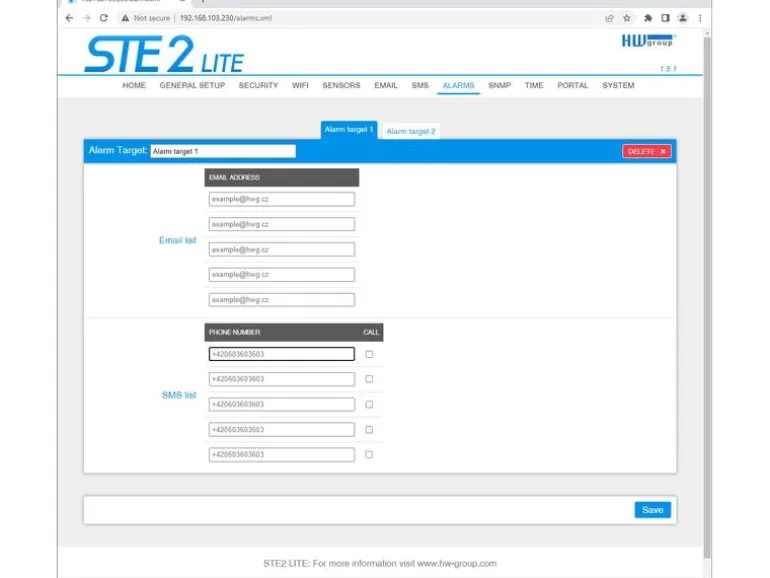This screenshot has width=770, height=578.
Task: Go to the PORTAL page
Action: pyautogui.click(x=573, y=85)
